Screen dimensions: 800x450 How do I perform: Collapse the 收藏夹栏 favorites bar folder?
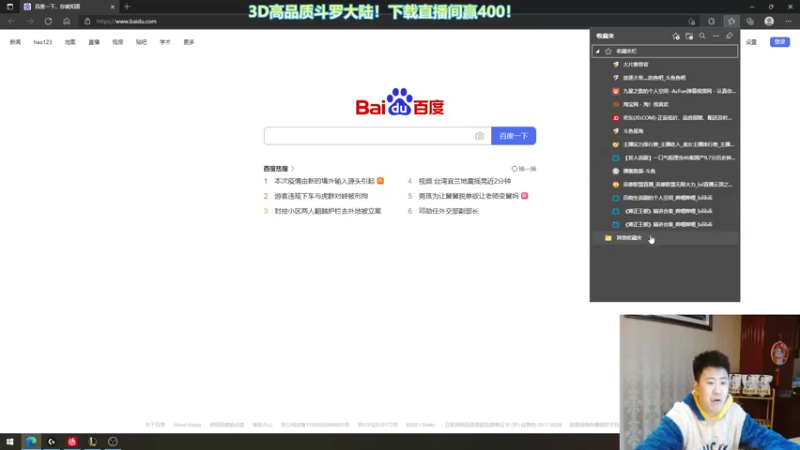click(x=597, y=51)
